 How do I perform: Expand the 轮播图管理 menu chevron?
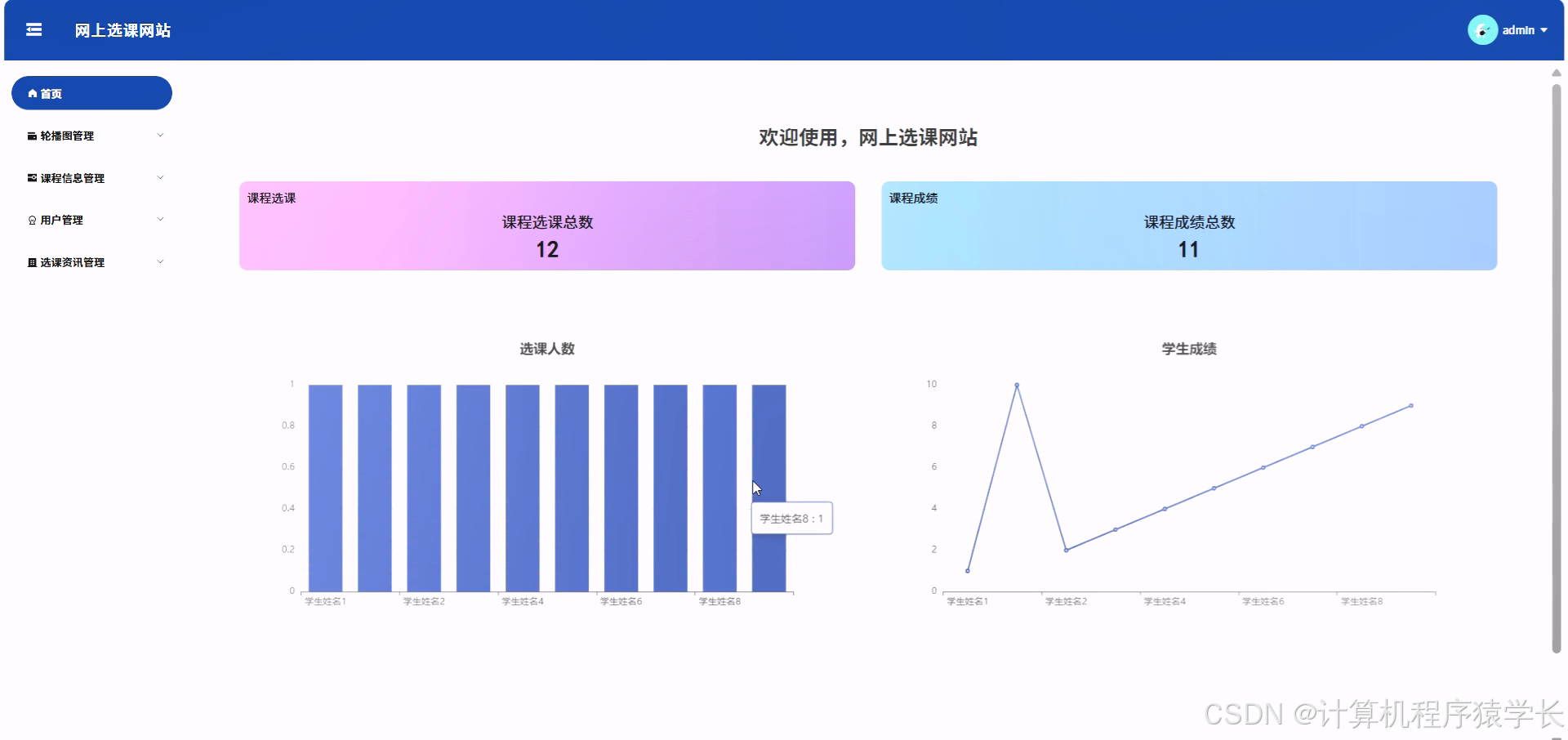pyautogui.click(x=161, y=136)
